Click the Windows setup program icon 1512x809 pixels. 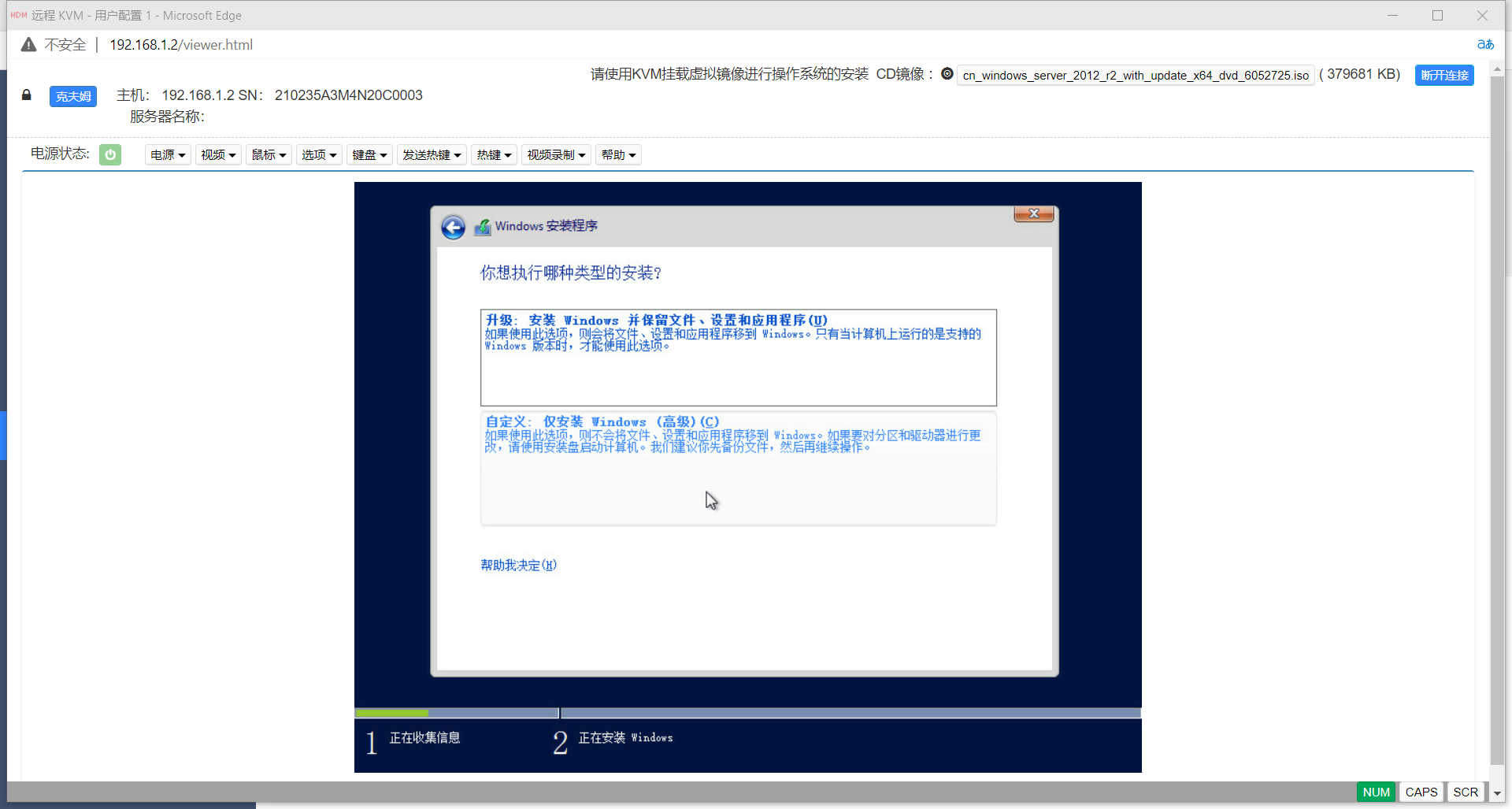[x=483, y=227]
